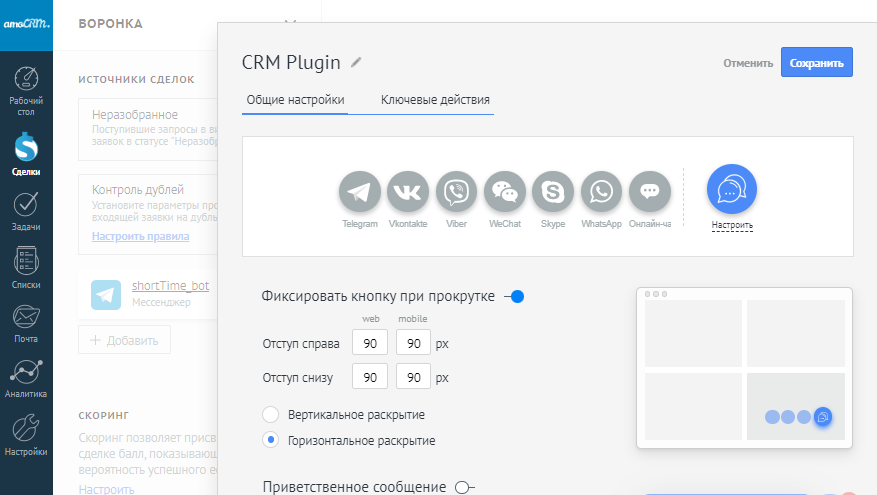Open the Общие настройки tab
The height and width of the screenshot is (495, 877).
click(295, 100)
